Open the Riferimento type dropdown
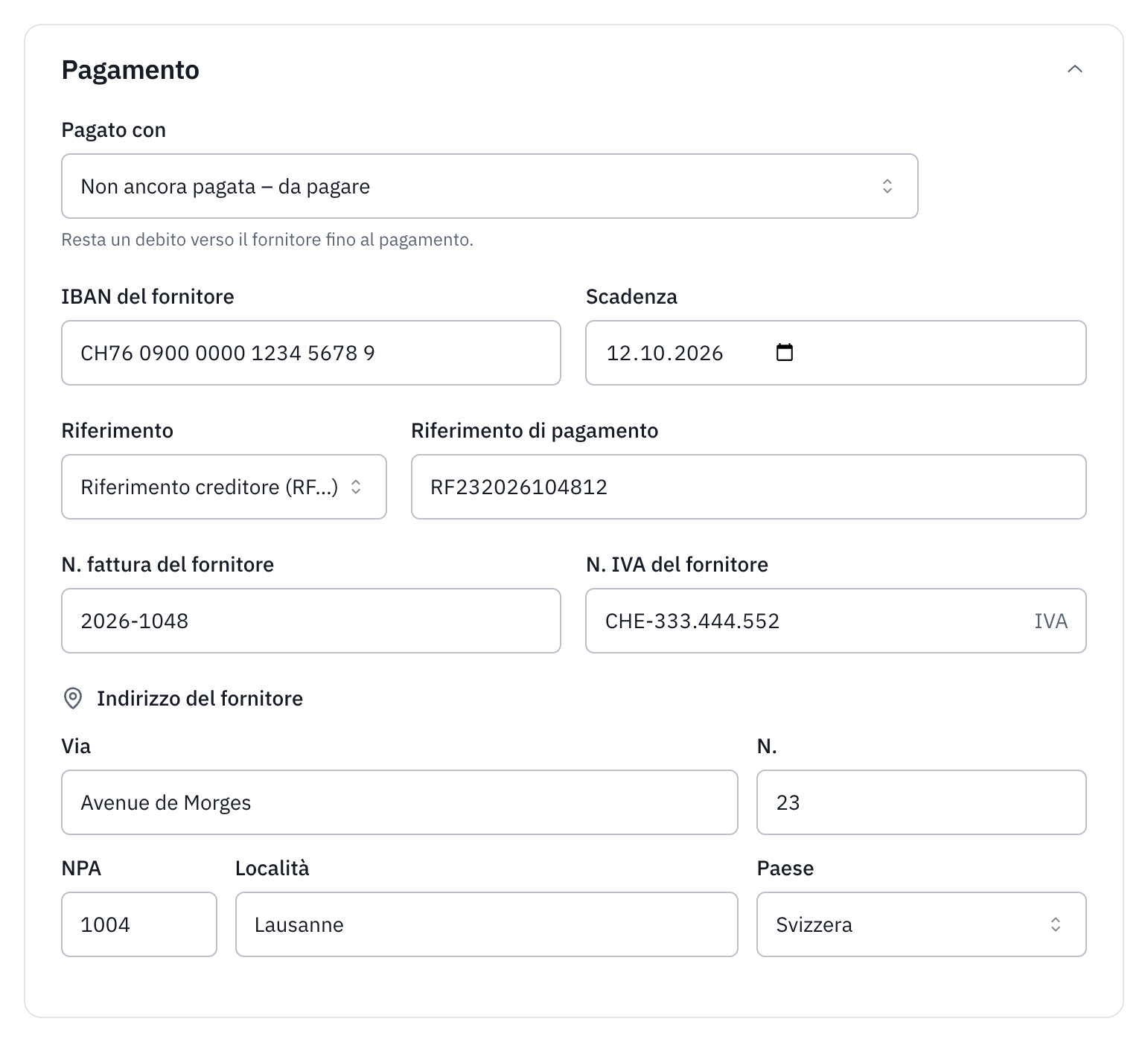 click(x=224, y=487)
